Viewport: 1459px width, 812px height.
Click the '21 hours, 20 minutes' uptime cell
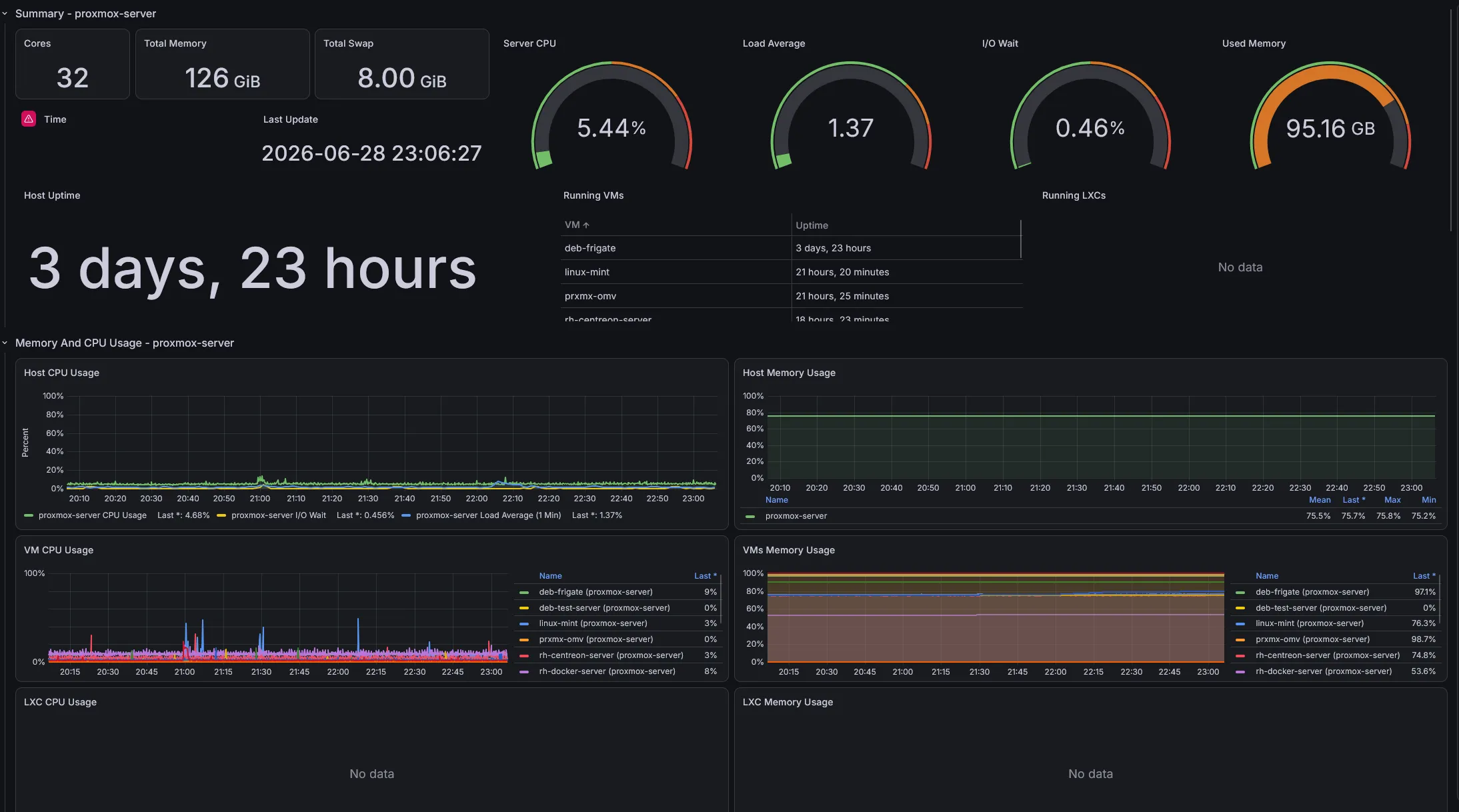[842, 272]
